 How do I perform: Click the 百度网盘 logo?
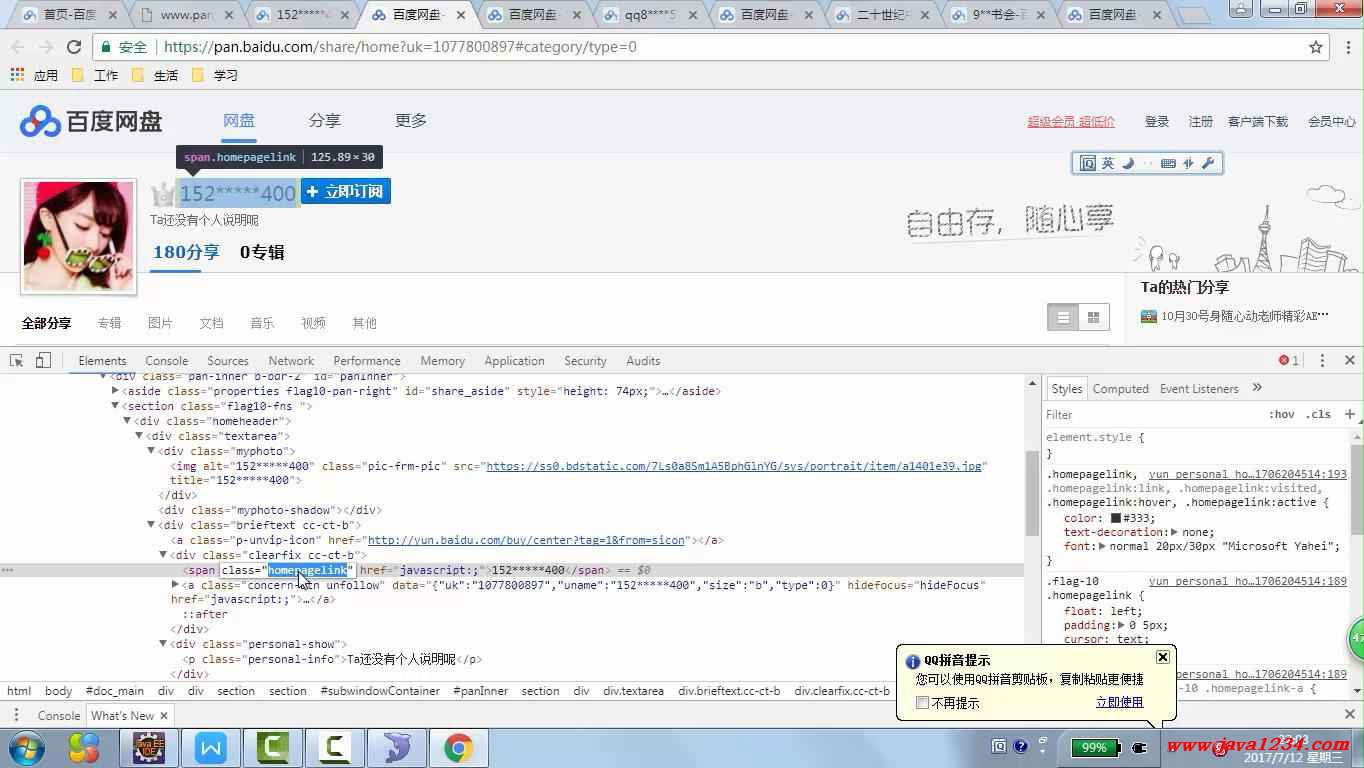(91, 121)
